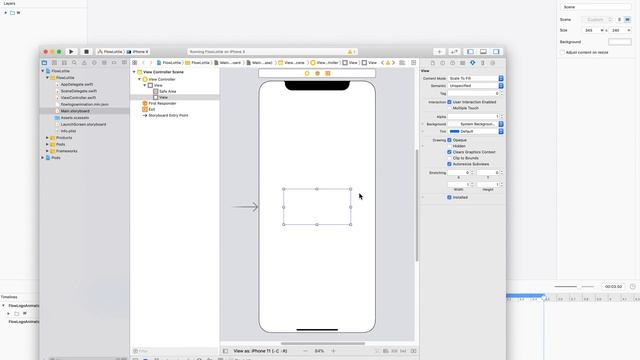Collapse the View Controller Scene in outline
The height and width of the screenshot is (360, 640).
point(134,72)
